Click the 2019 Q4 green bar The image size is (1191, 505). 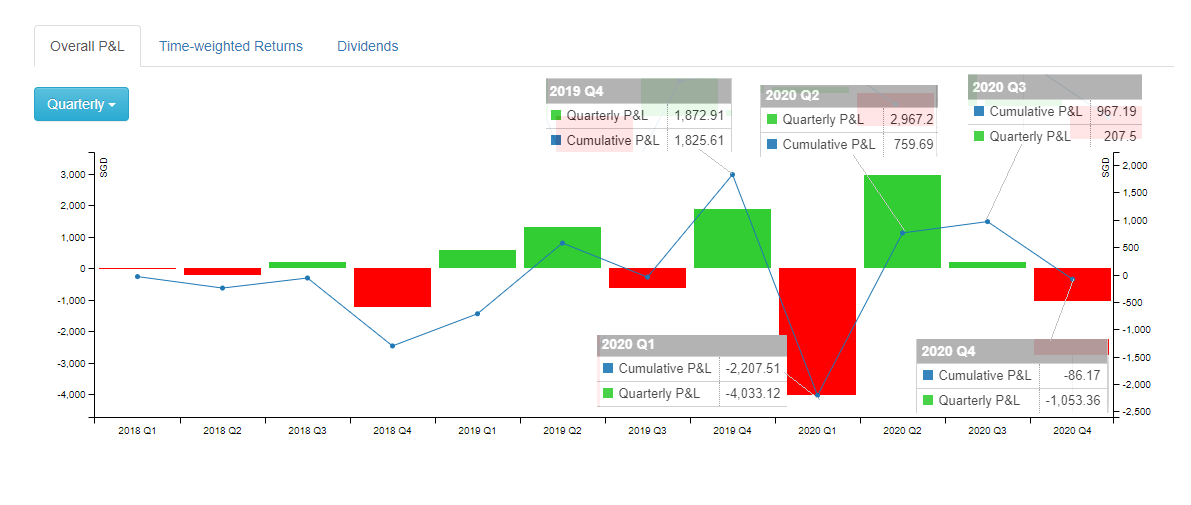[x=732, y=238]
